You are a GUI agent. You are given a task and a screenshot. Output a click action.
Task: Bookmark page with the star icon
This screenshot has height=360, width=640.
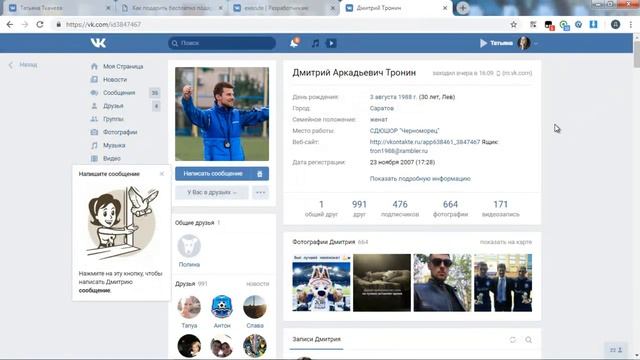point(513,24)
